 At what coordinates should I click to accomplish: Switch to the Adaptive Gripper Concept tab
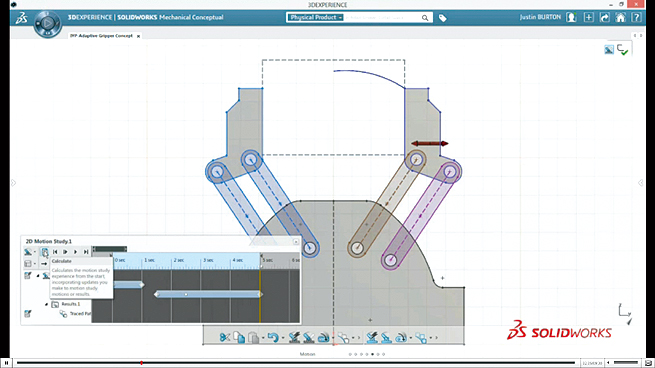pos(101,36)
